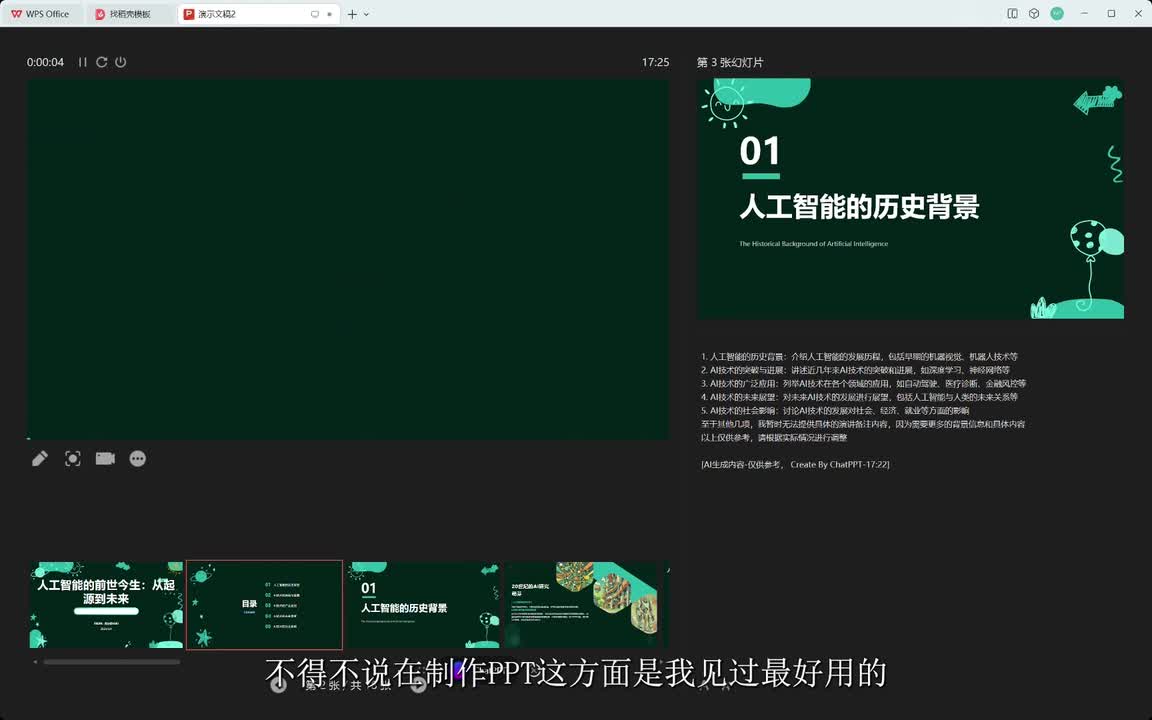Open the user account avatar
The width and height of the screenshot is (1152, 720).
[1057, 14]
